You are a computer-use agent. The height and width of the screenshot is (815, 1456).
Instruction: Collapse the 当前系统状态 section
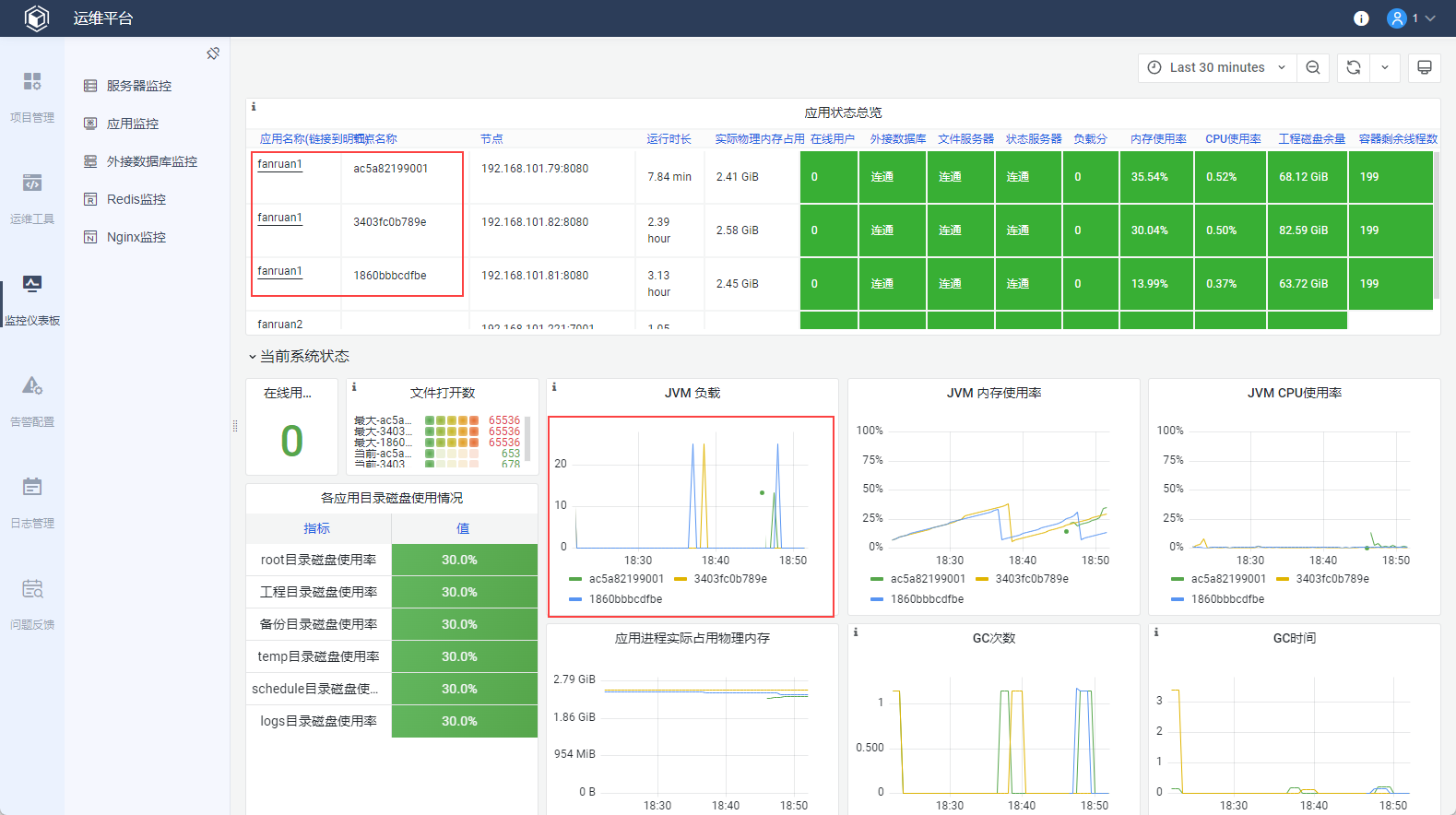tap(299, 356)
